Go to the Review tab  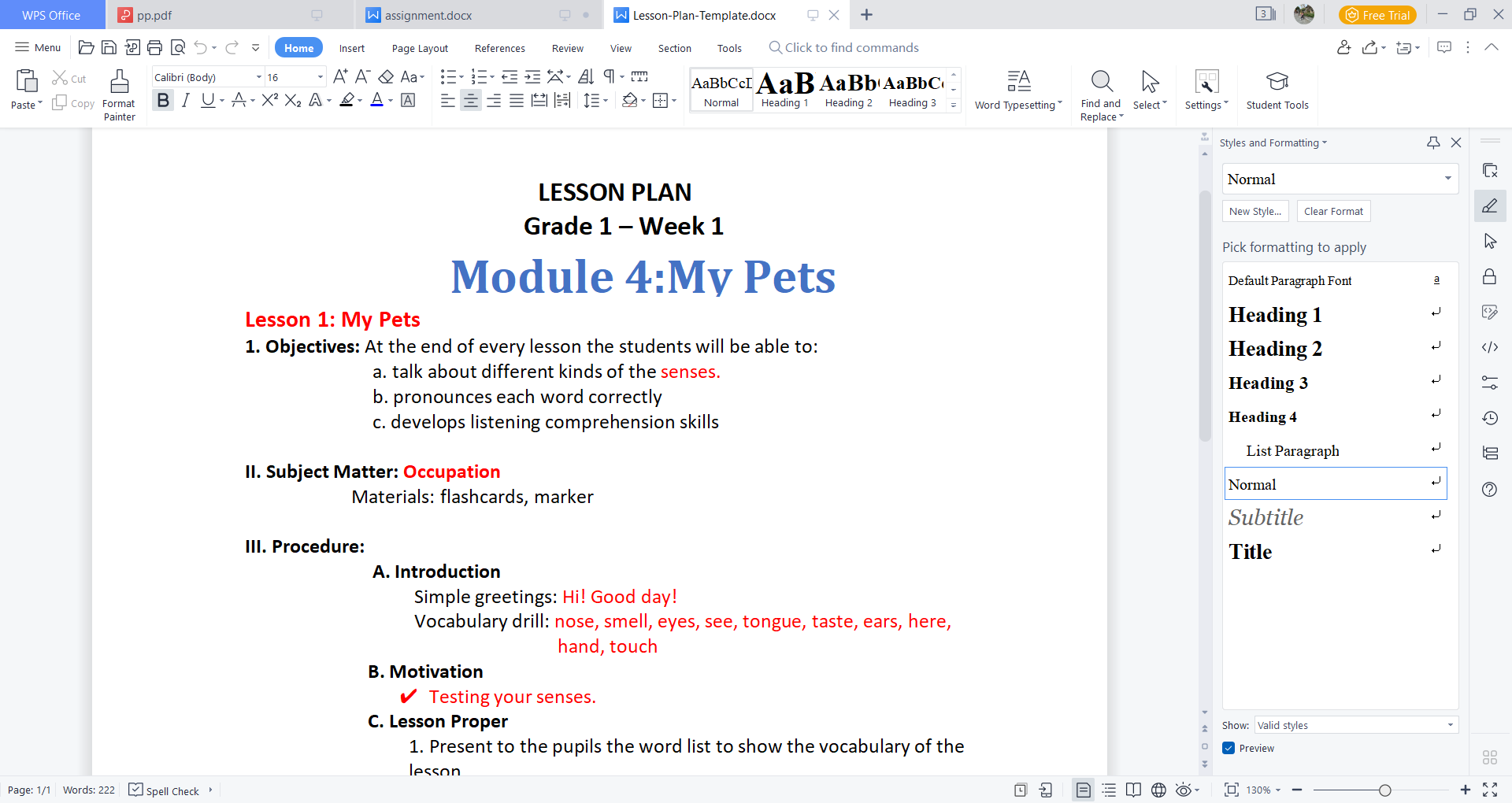coord(568,48)
